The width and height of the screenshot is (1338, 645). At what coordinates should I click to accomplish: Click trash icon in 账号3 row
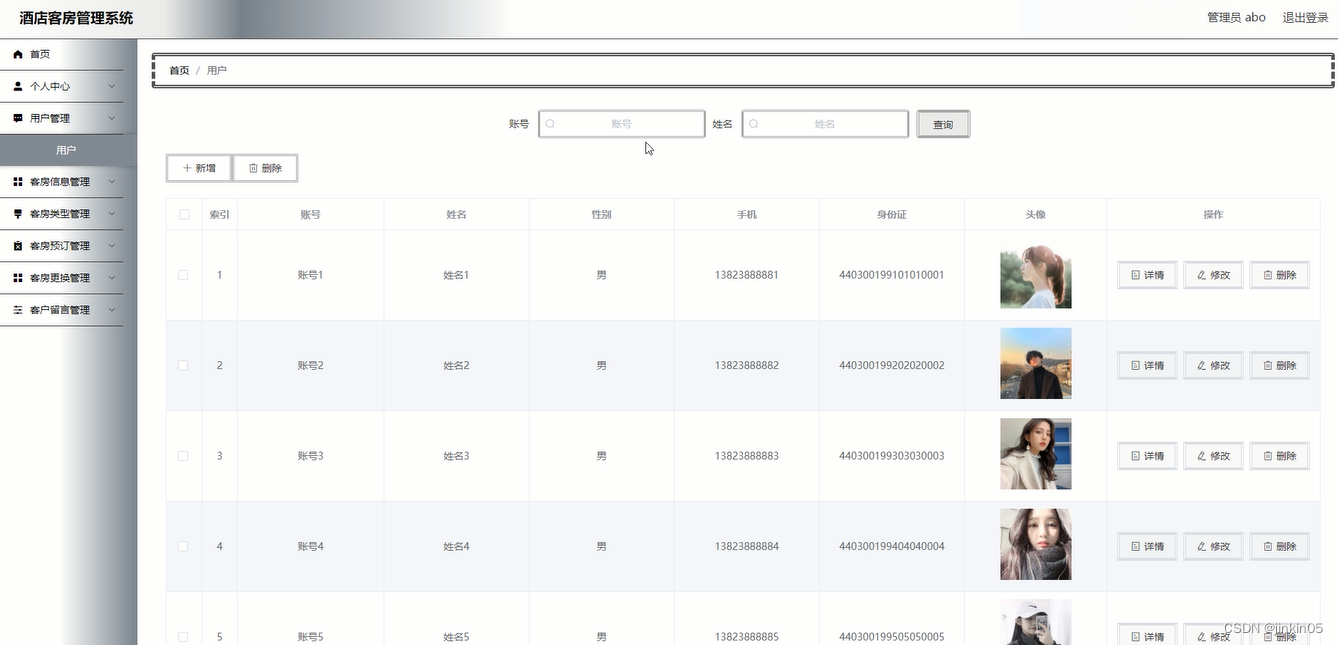pyautogui.click(x=1268, y=456)
